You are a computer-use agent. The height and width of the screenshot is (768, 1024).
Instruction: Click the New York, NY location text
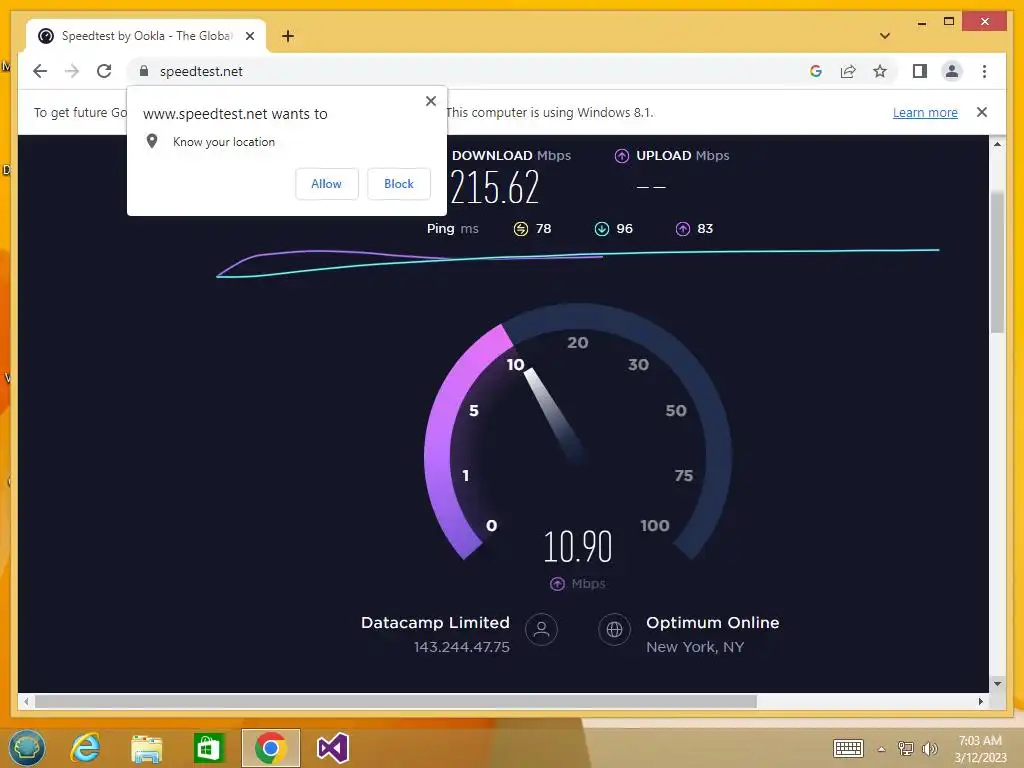tap(695, 647)
